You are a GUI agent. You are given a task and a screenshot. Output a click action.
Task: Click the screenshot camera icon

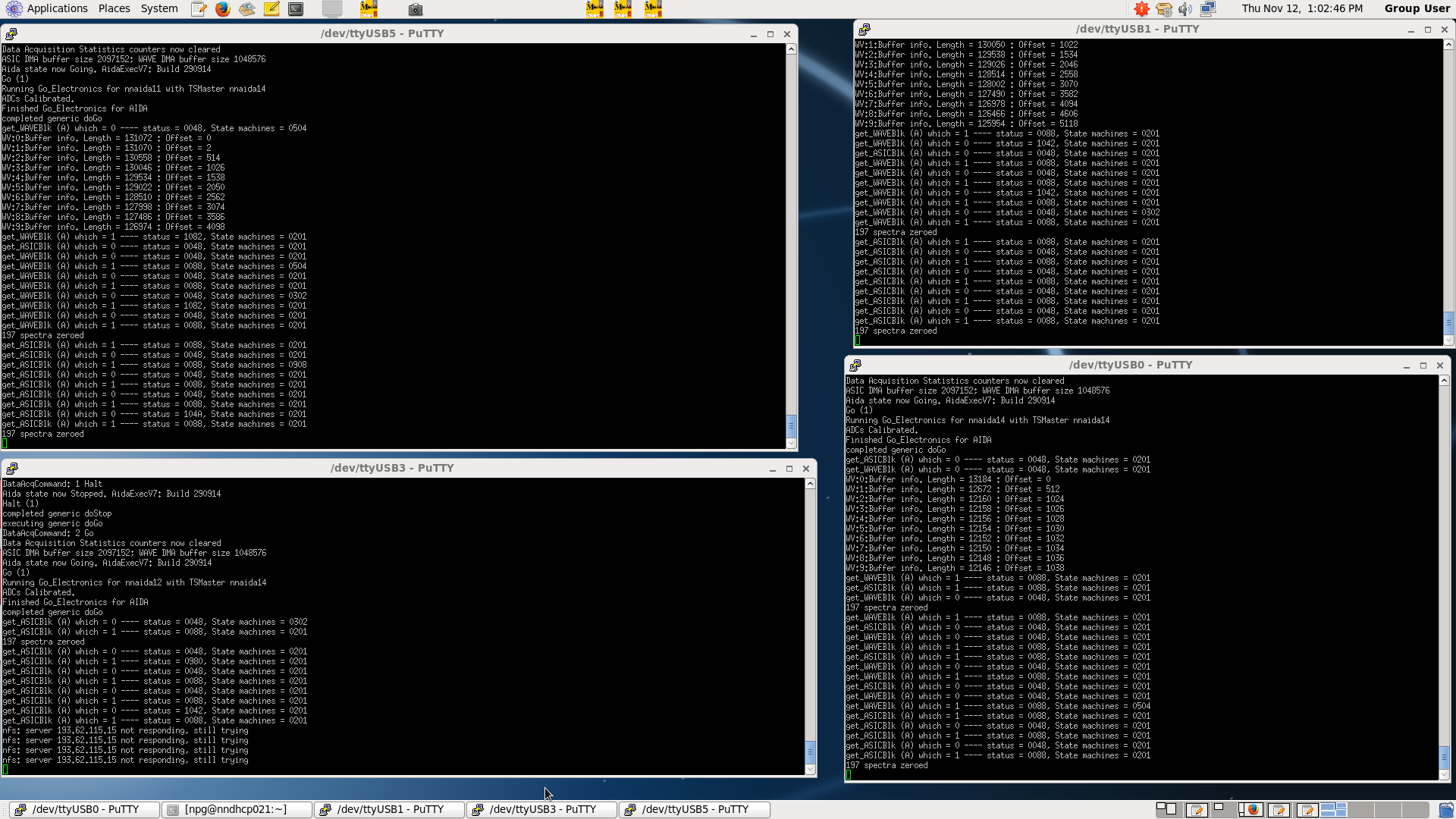[415, 9]
